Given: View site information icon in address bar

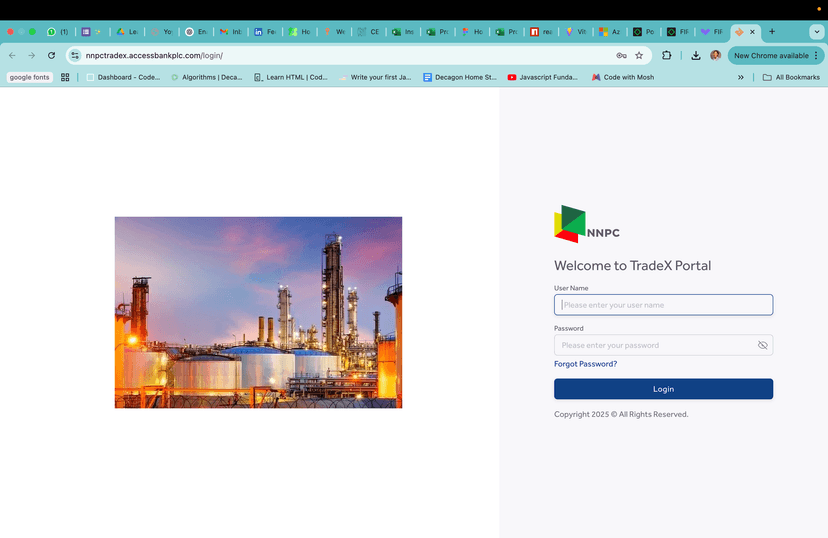Looking at the screenshot, I should pos(75,56).
